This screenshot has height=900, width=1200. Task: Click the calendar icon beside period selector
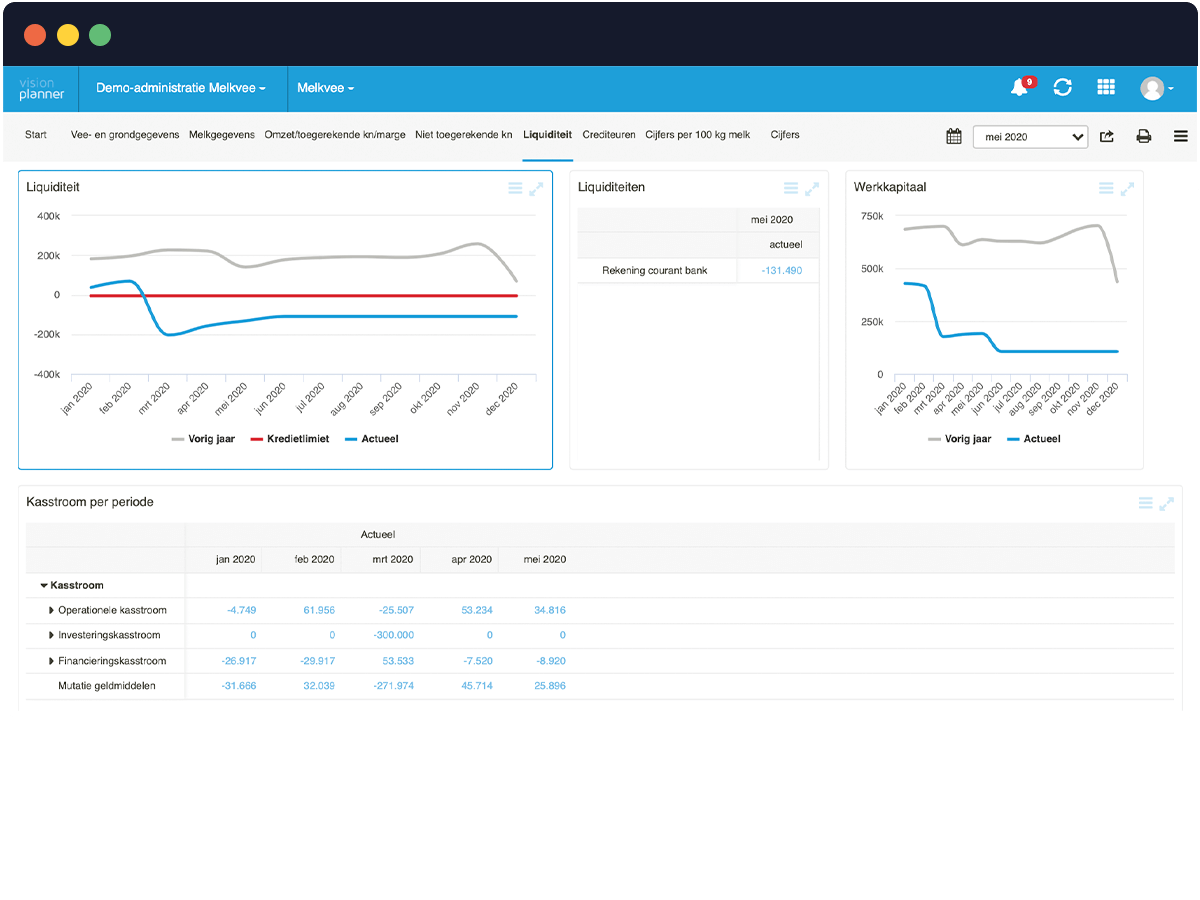(x=954, y=136)
